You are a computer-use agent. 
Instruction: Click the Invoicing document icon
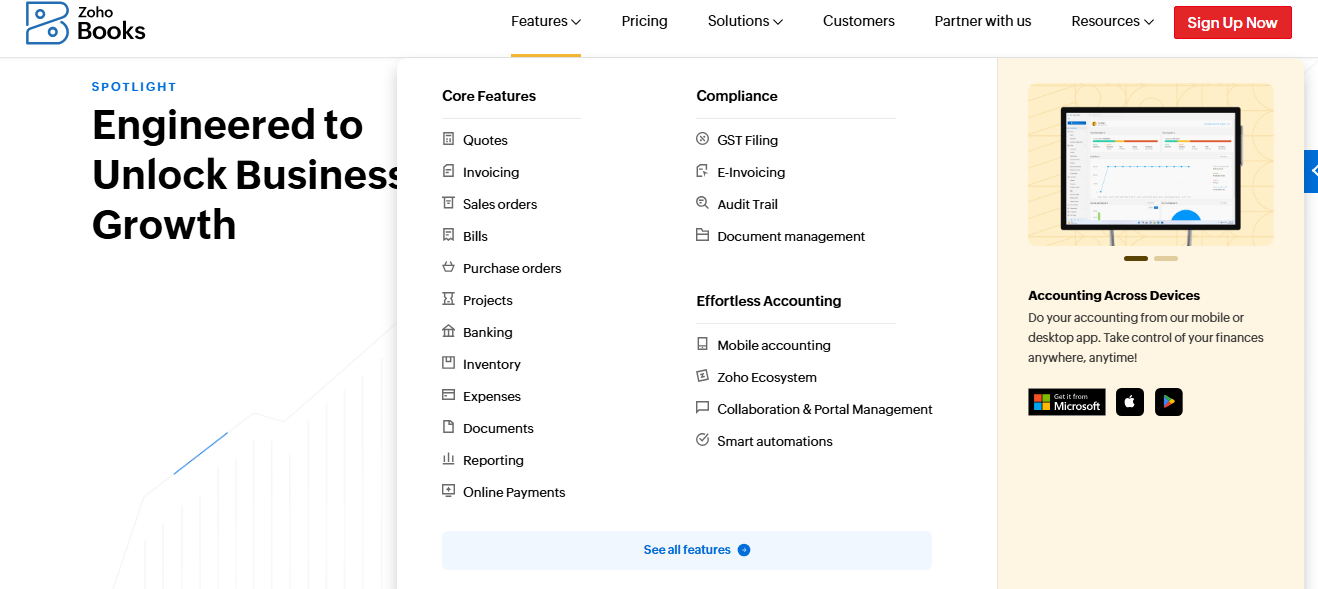point(446,171)
